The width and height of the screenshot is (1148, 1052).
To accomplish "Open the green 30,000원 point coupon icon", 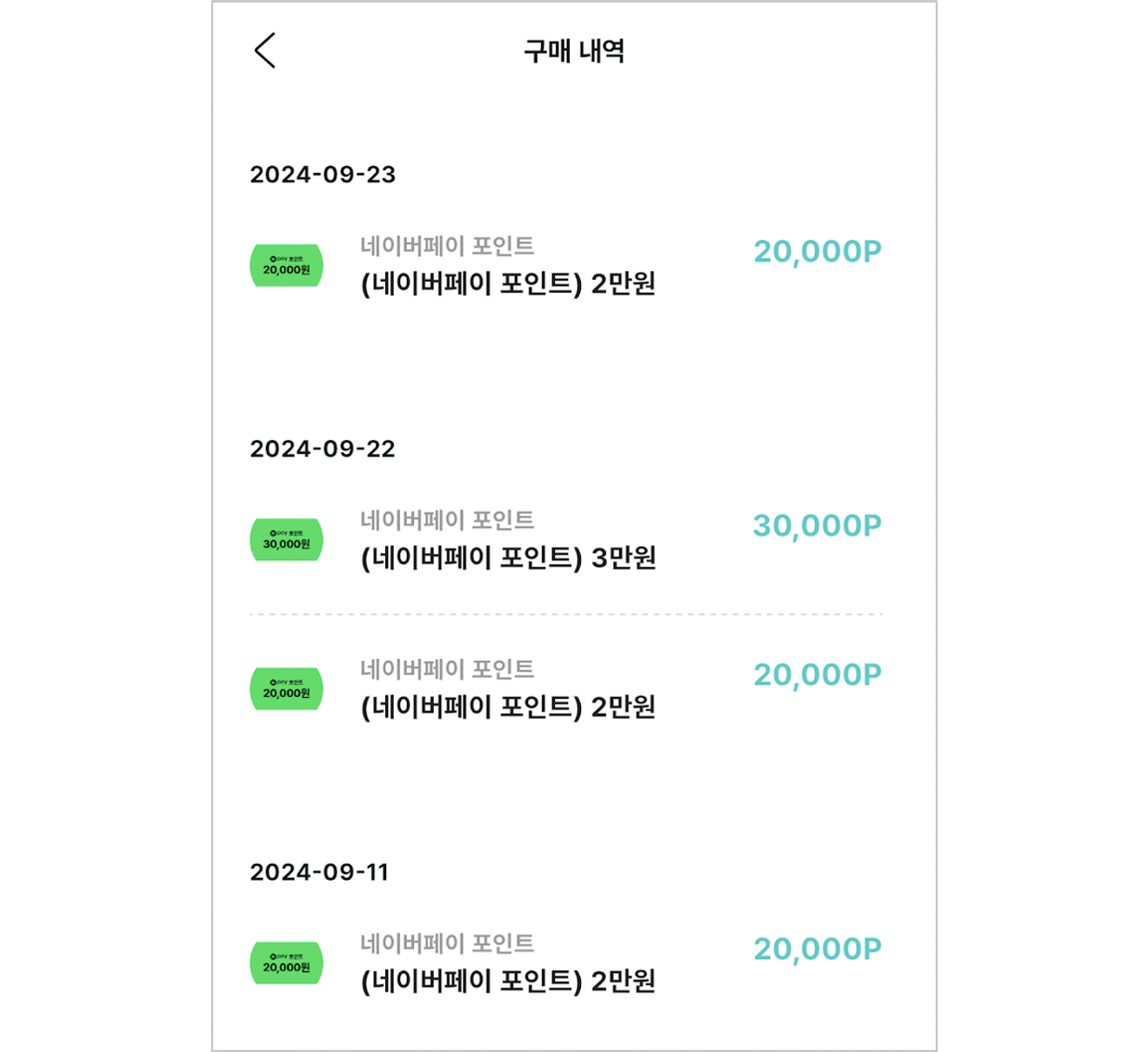I will pyautogui.click(x=286, y=539).
